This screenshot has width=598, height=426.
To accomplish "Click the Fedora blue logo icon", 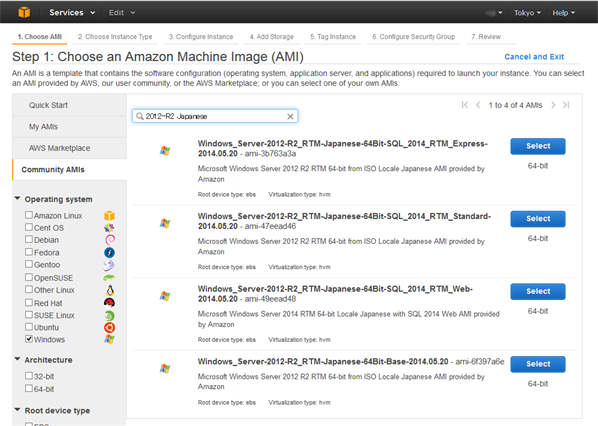I will pyautogui.click(x=109, y=252).
